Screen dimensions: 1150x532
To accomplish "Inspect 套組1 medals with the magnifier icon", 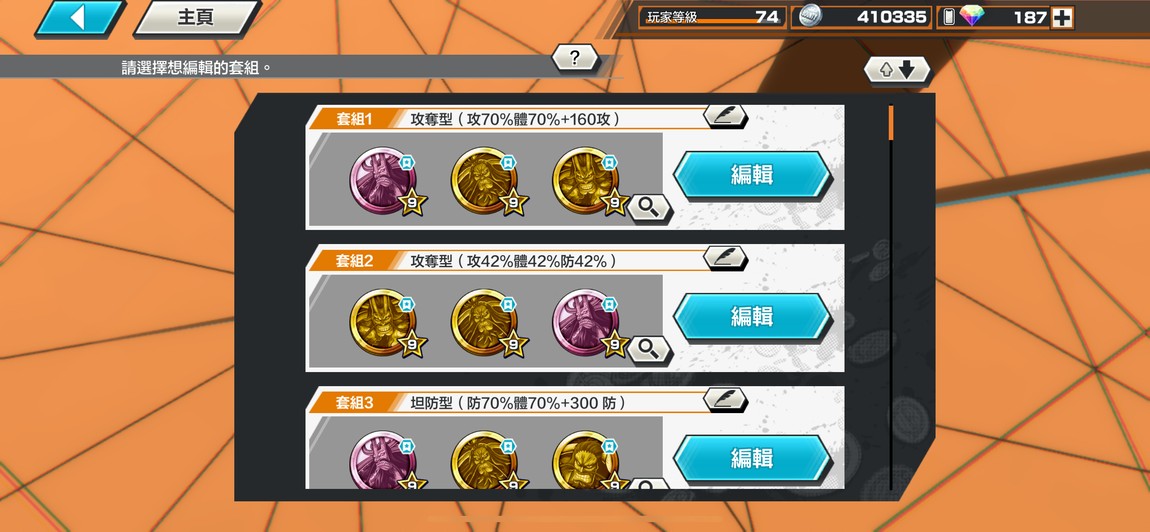I will (648, 209).
